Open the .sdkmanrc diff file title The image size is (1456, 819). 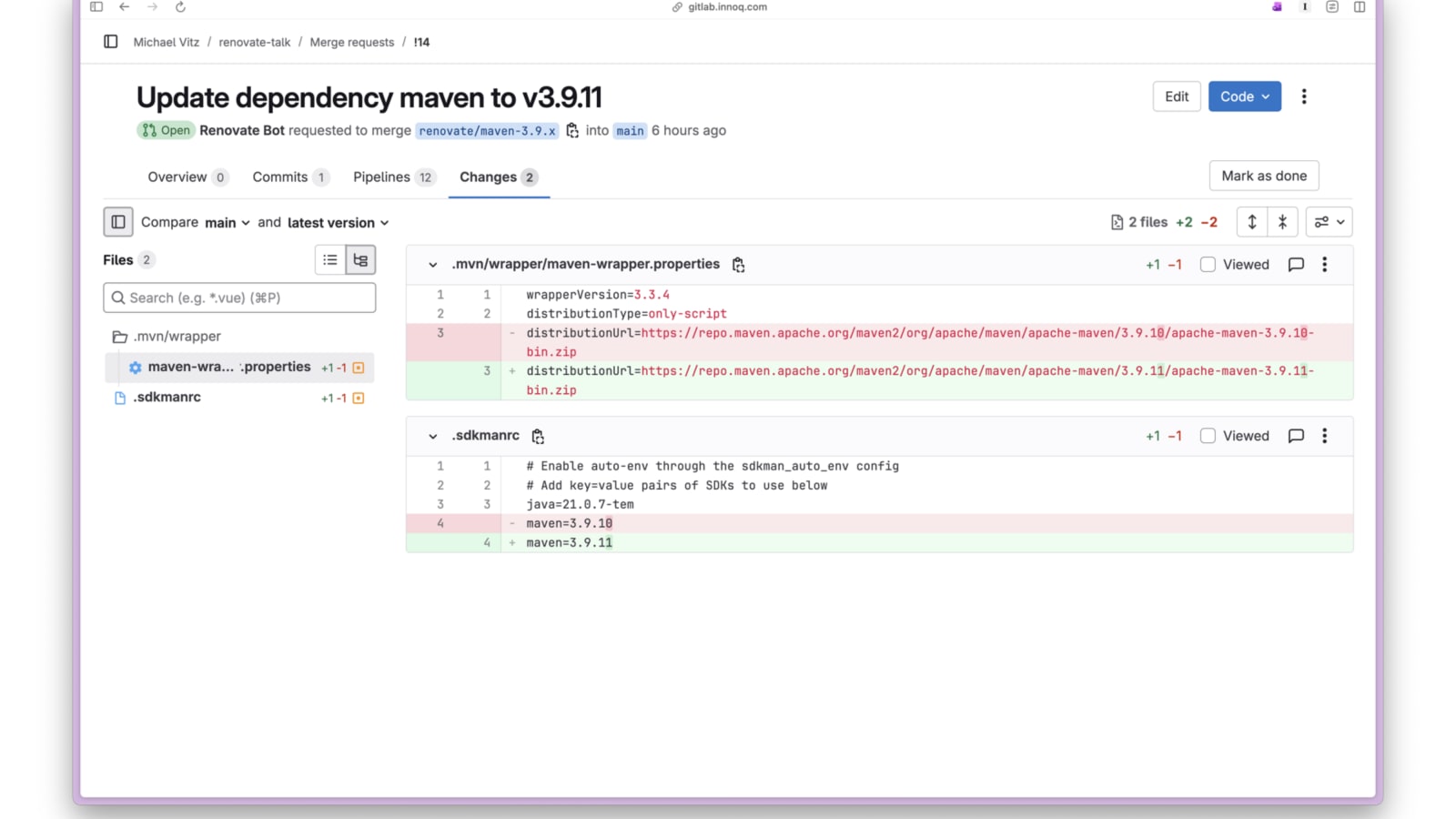point(486,436)
